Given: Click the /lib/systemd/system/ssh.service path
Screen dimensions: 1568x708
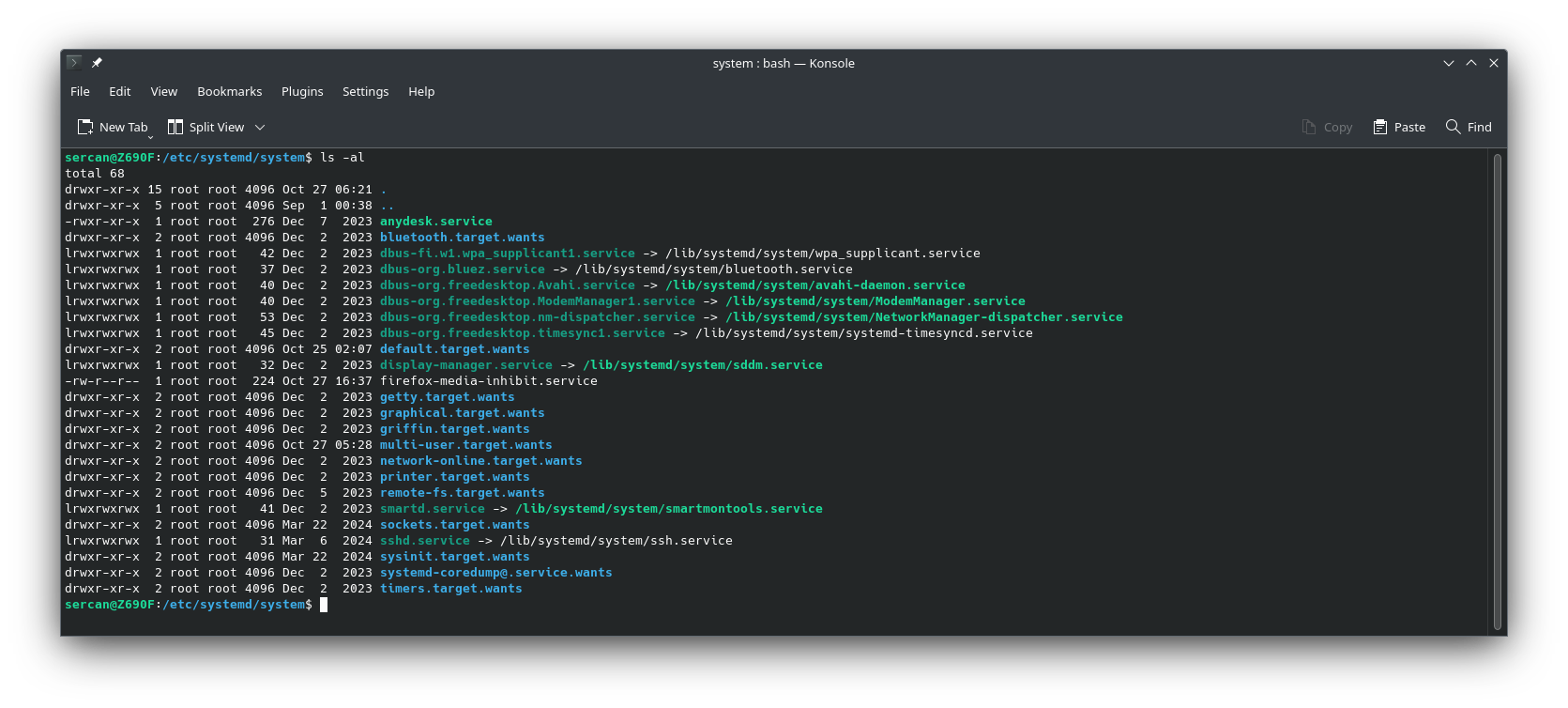Looking at the screenshot, I should (x=617, y=541).
